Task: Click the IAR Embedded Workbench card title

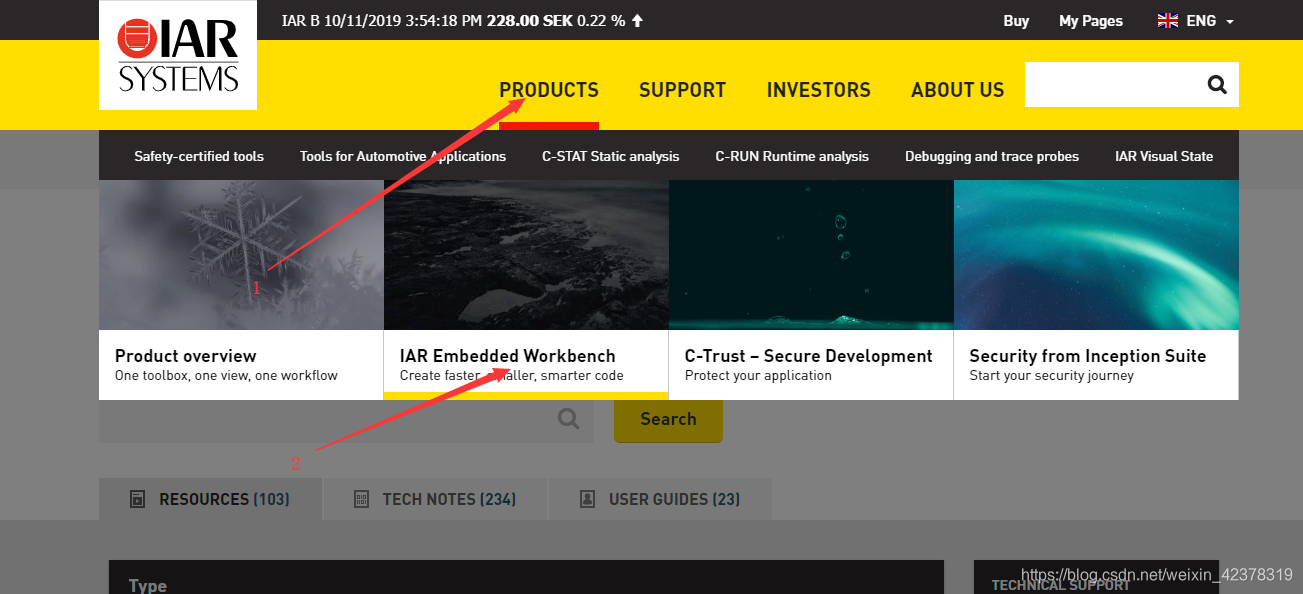Action: (508, 356)
